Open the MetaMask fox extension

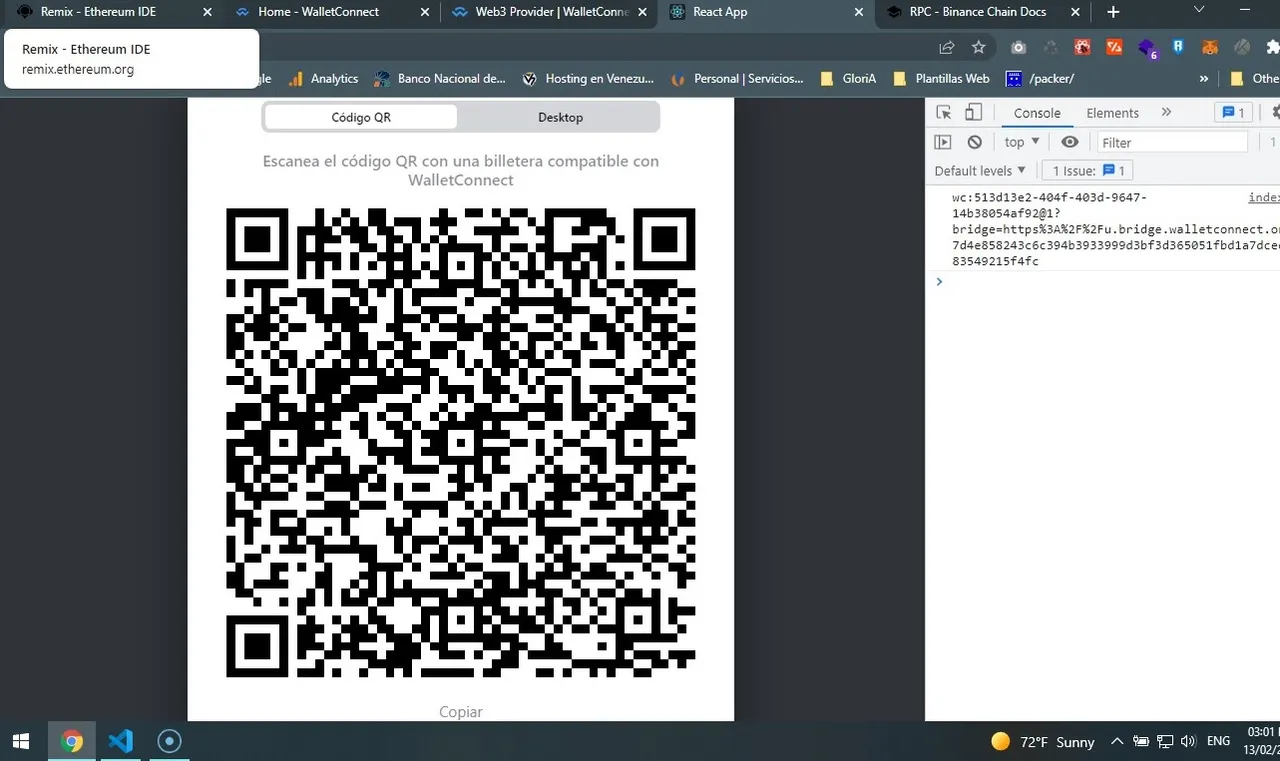point(1210,47)
